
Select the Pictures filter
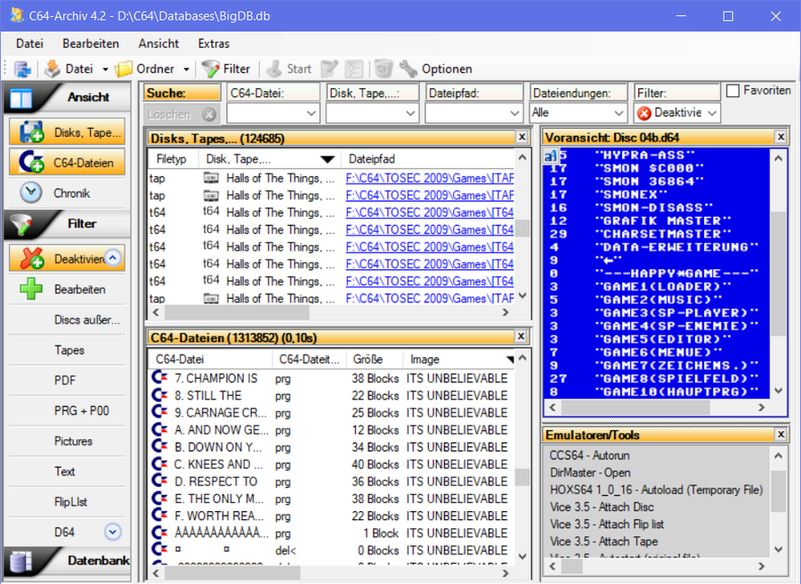[67, 441]
